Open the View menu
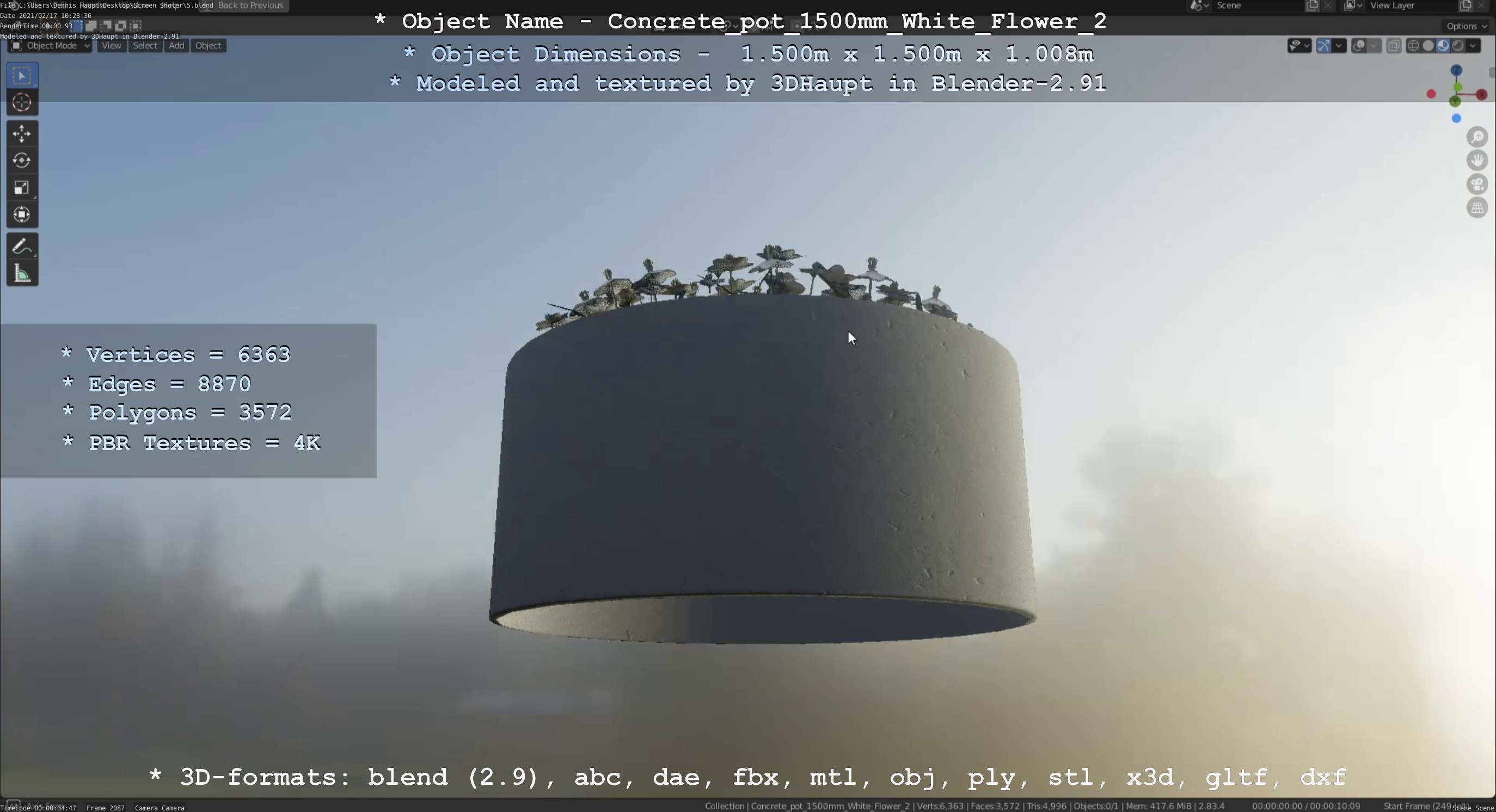Image resolution: width=1496 pixels, height=812 pixels. (112, 46)
